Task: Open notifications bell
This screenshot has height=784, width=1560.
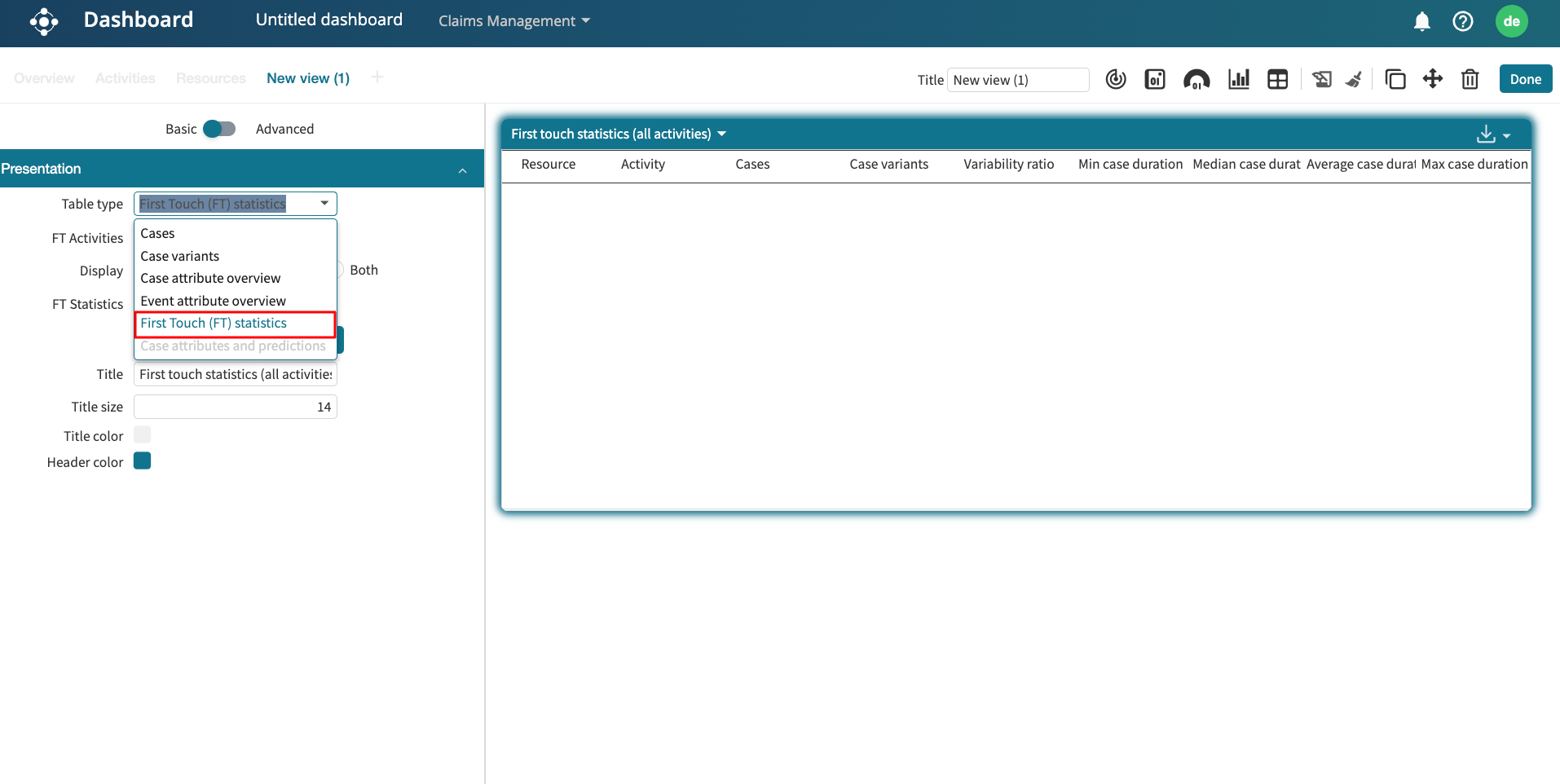Action: (1421, 21)
